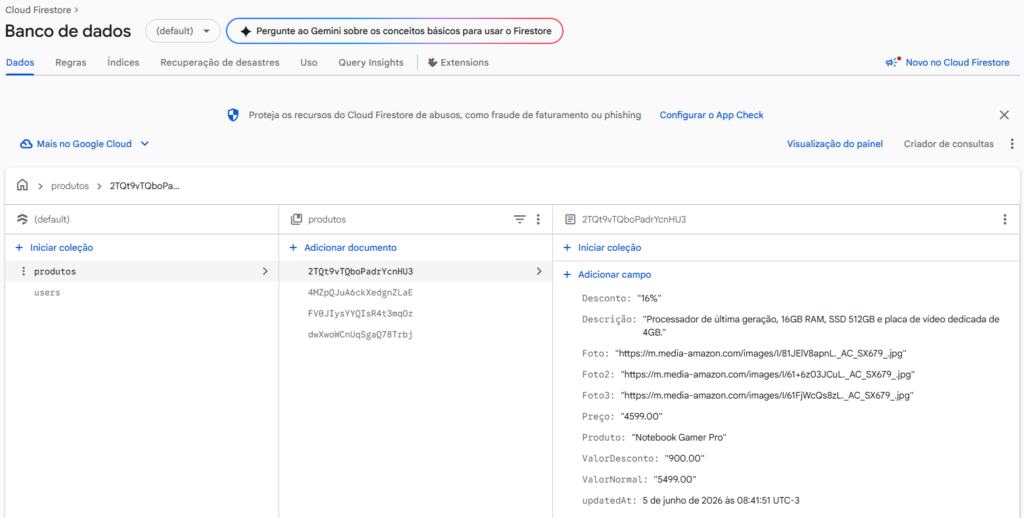The width and height of the screenshot is (1024, 518).
Task: Click the updatedAt timestamp value
Action: (x=721, y=500)
